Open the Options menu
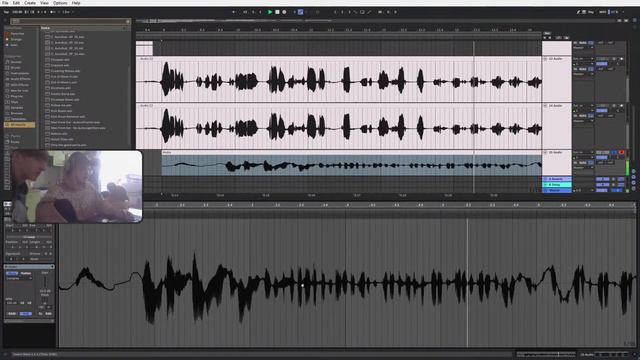This screenshot has width=640, height=360. click(60, 3)
